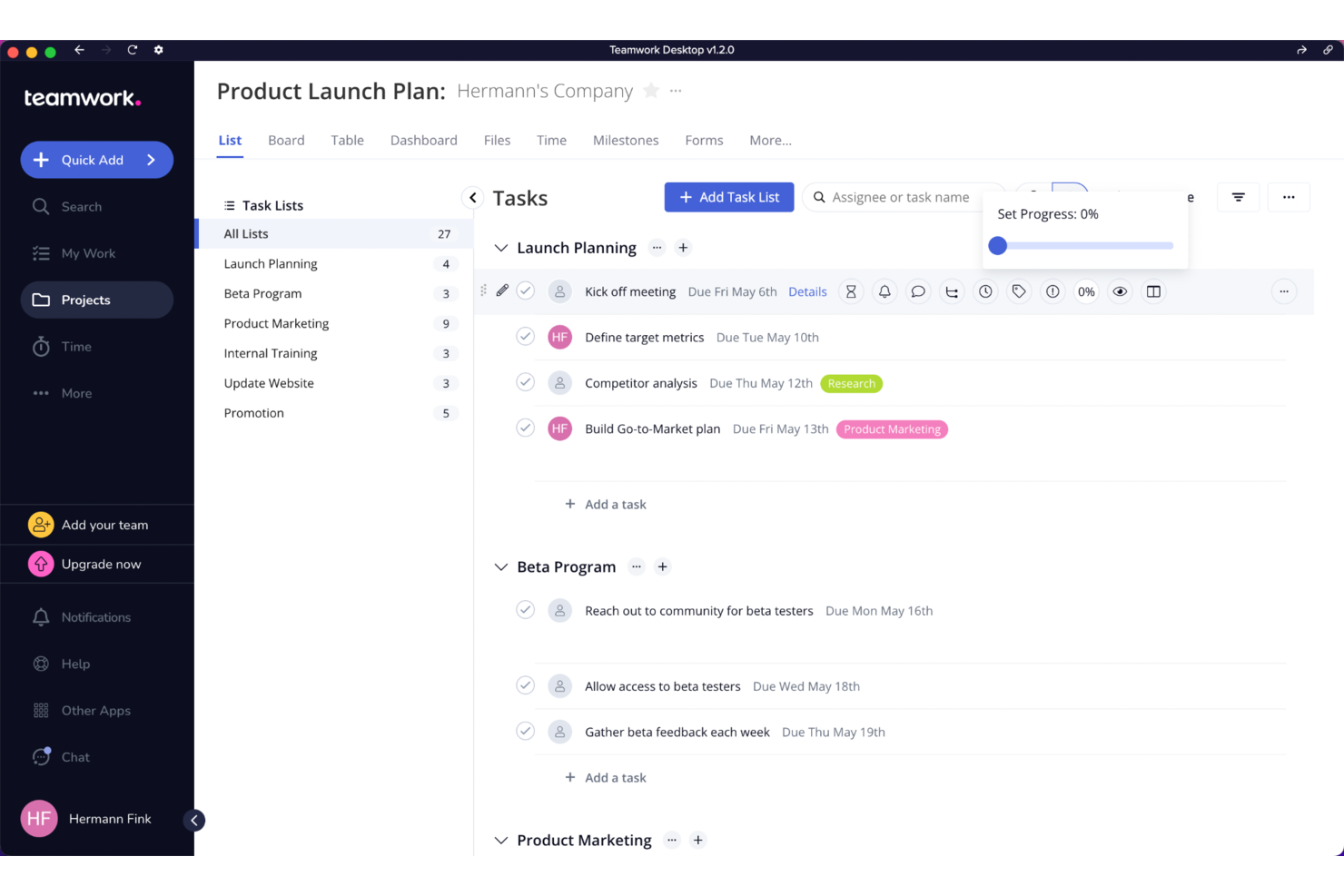The image size is (1344, 896).
Task: Add a tag using the tag icon
Action: click(x=1019, y=291)
